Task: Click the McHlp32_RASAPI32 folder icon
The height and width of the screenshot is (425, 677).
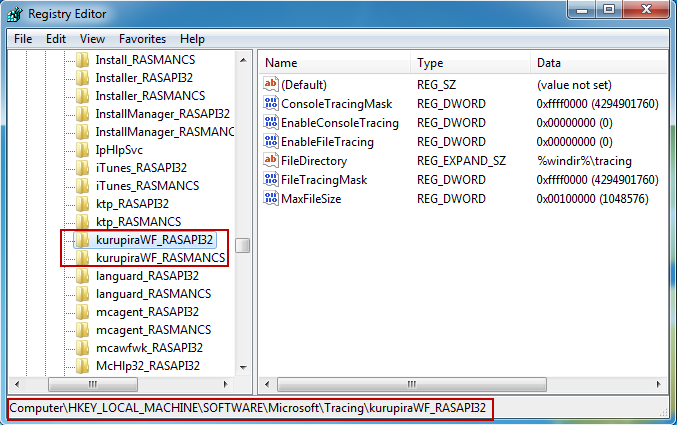Action: pyautogui.click(x=82, y=366)
